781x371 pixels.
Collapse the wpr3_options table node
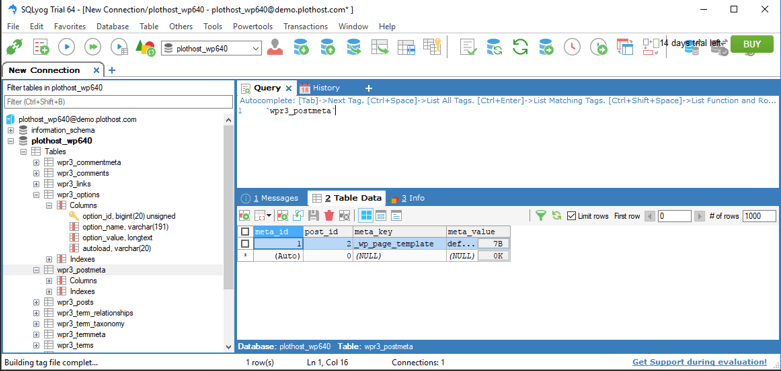click(36, 195)
